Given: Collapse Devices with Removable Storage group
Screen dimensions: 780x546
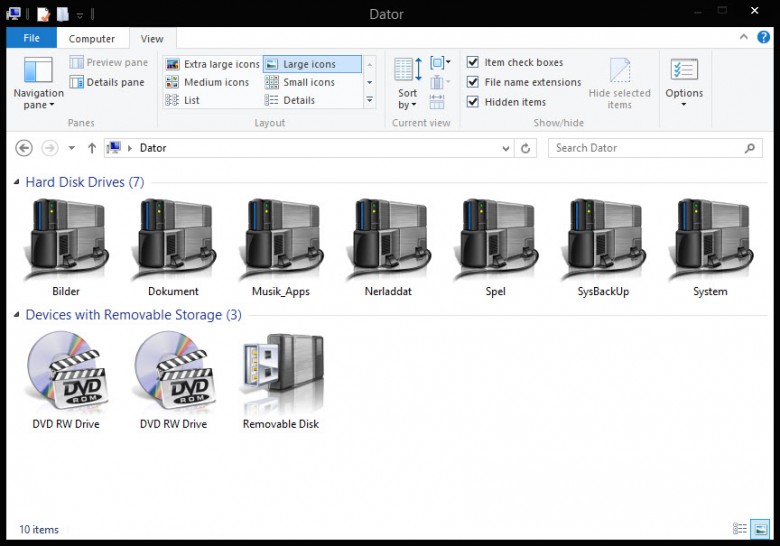Looking at the screenshot, I should tap(16, 315).
